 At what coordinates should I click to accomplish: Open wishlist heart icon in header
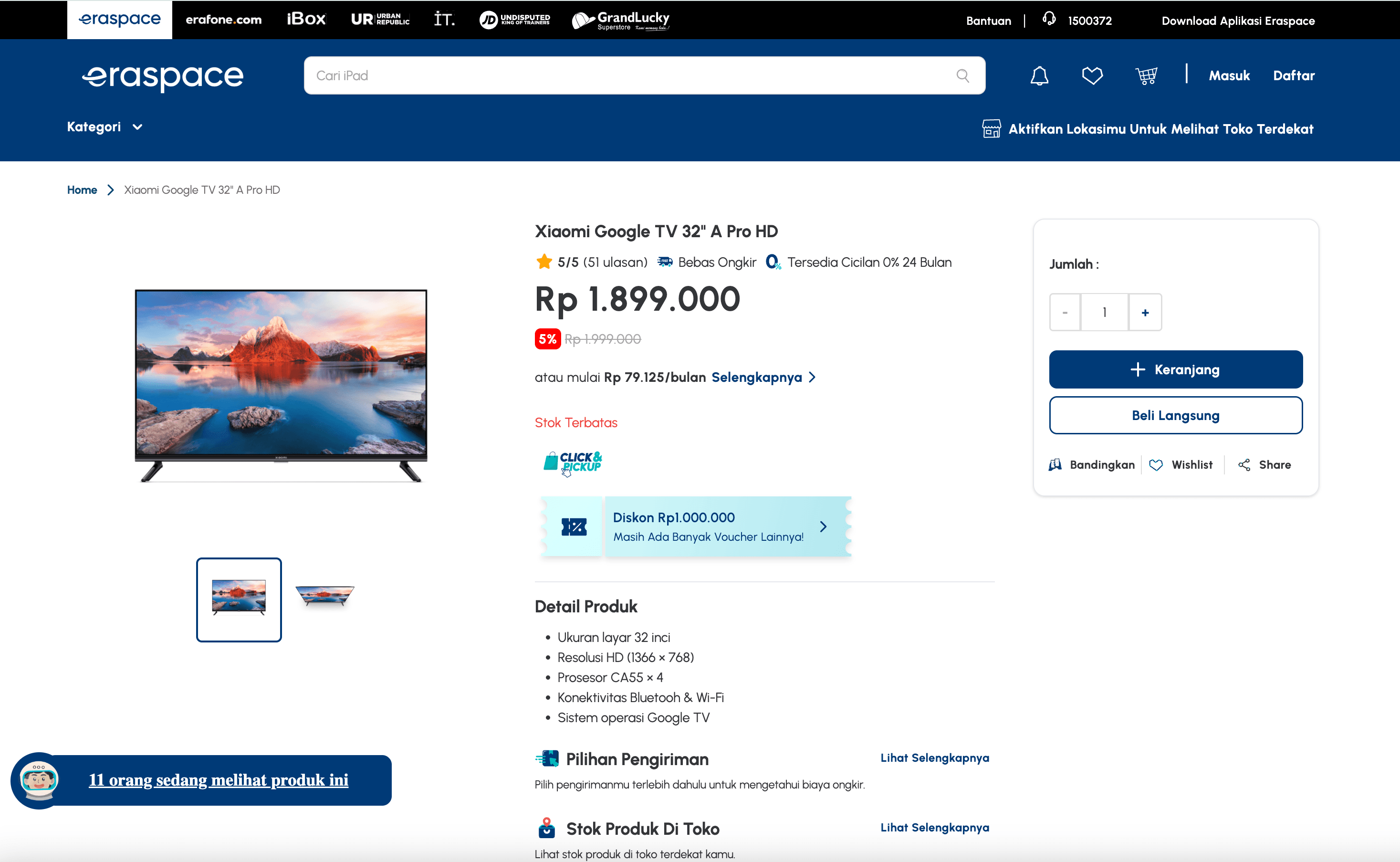[x=1092, y=76]
